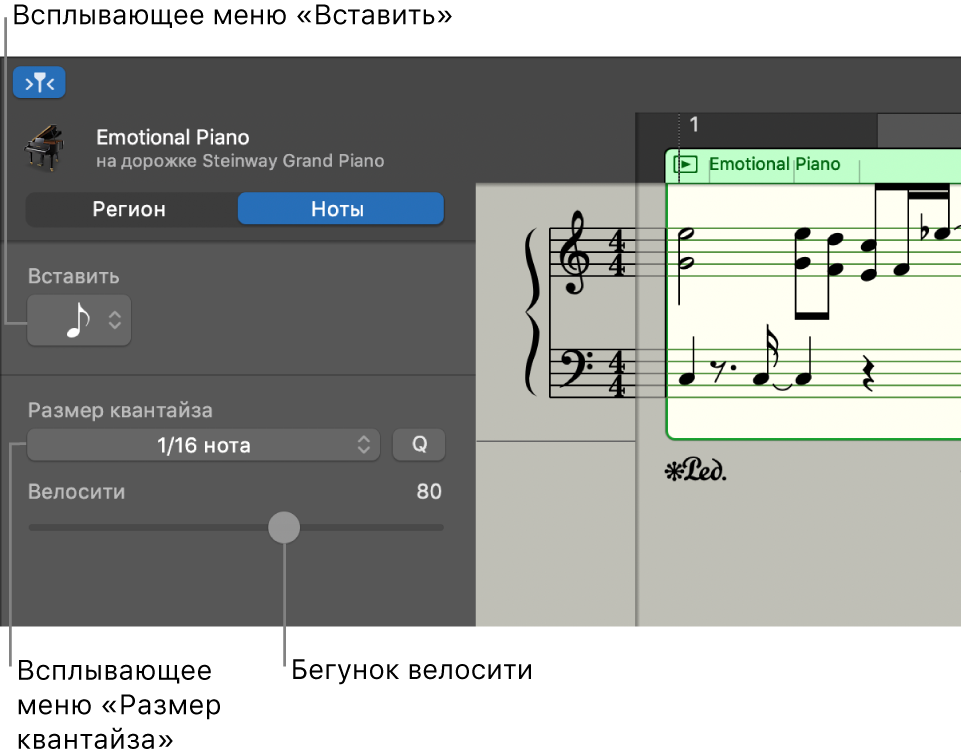Click the bass clef symbol
Image resolution: width=963 pixels, height=755 pixels.
point(575,368)
